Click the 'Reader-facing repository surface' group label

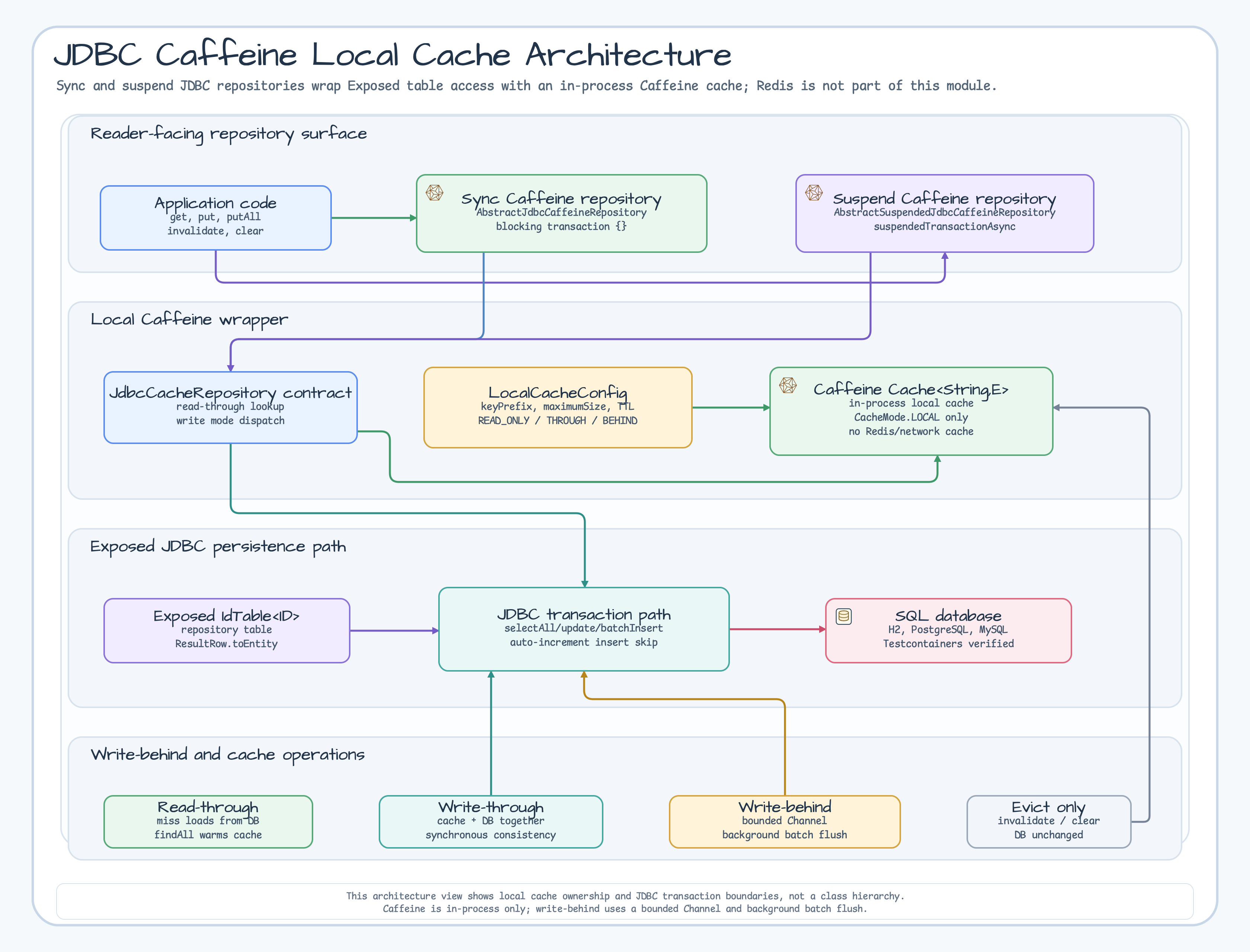point(228,134)
